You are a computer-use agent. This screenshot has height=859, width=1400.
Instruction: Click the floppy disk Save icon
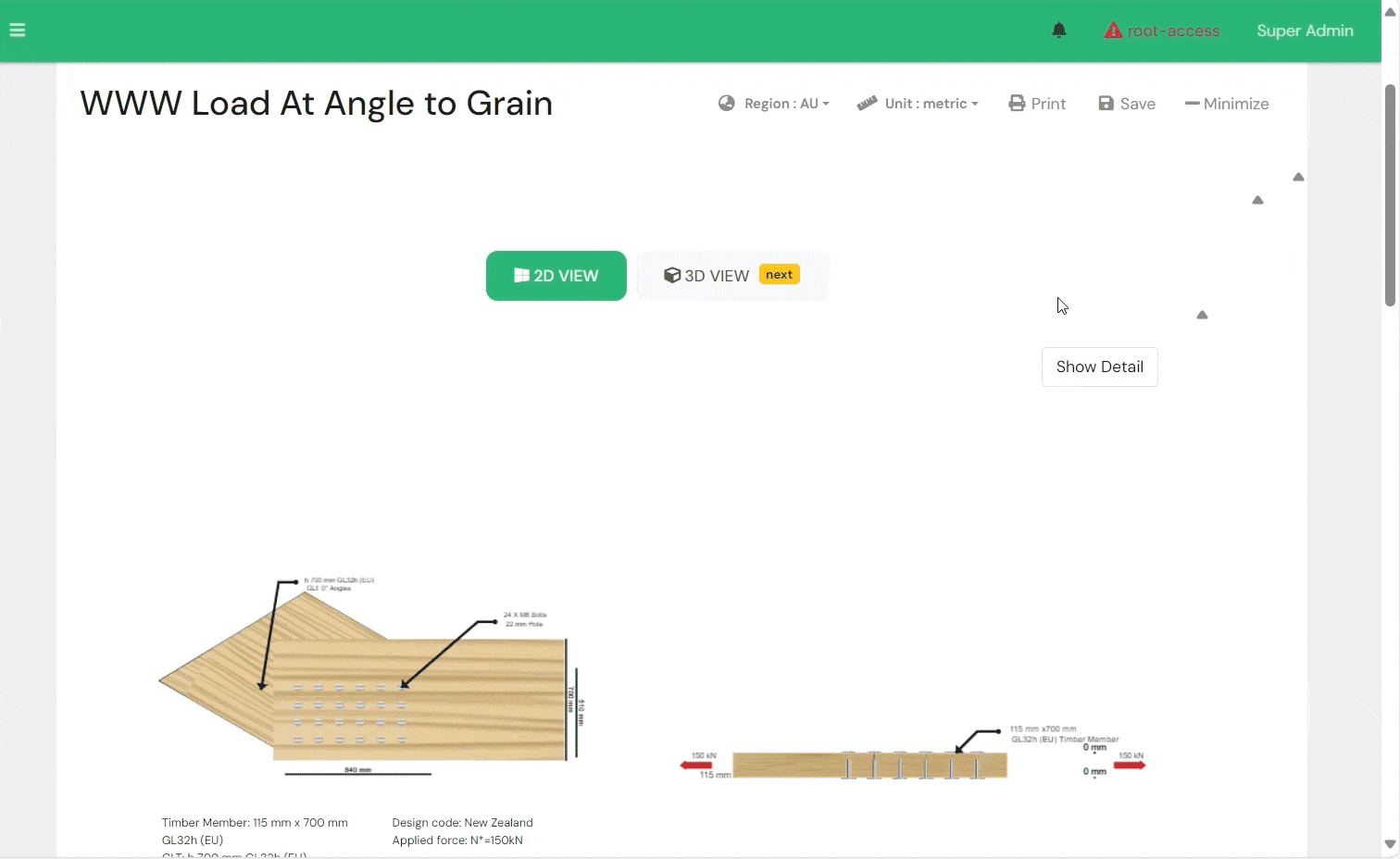pos(1106,104)
